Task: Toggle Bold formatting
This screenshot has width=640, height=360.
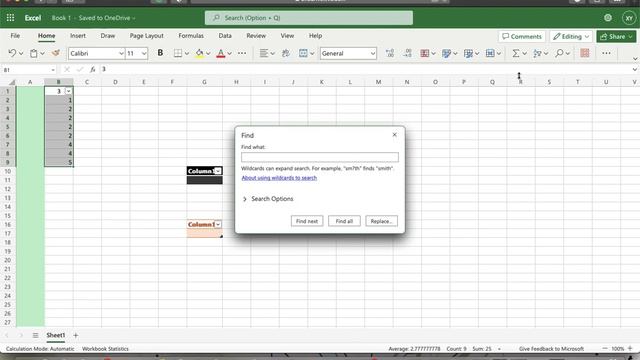Action: (x=160, y=53)
